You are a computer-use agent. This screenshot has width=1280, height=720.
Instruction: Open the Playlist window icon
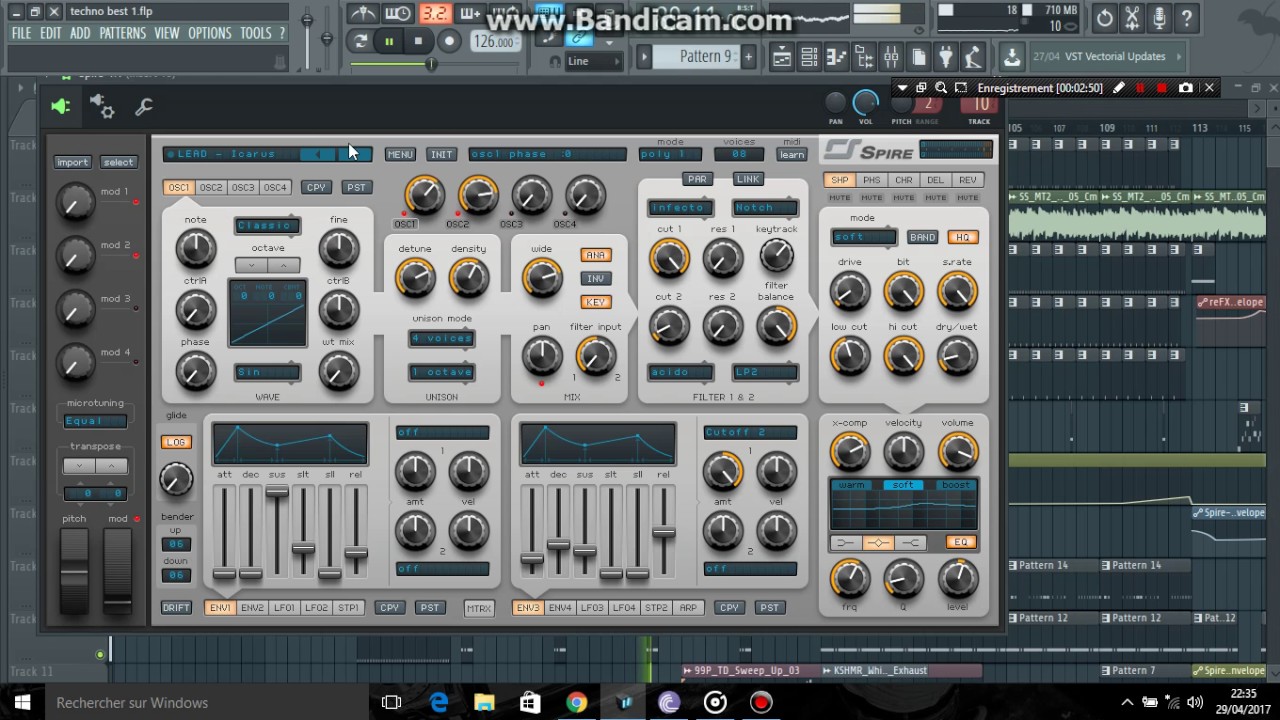point(782,56)
